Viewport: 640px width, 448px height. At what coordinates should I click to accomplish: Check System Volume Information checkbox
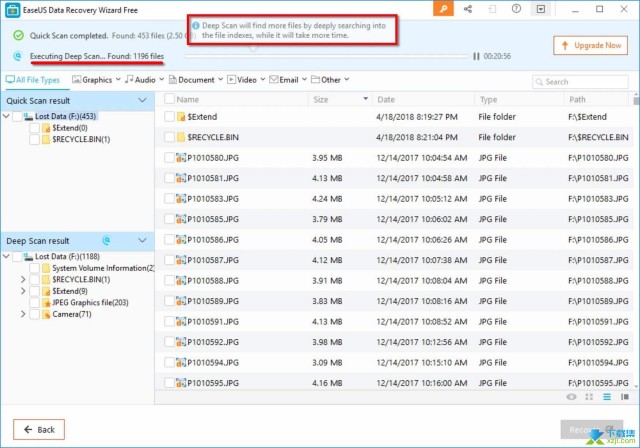point(34,268)
